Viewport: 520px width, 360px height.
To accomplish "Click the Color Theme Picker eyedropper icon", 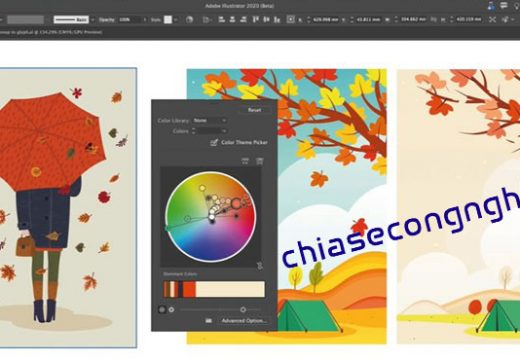I will point(214,143).
